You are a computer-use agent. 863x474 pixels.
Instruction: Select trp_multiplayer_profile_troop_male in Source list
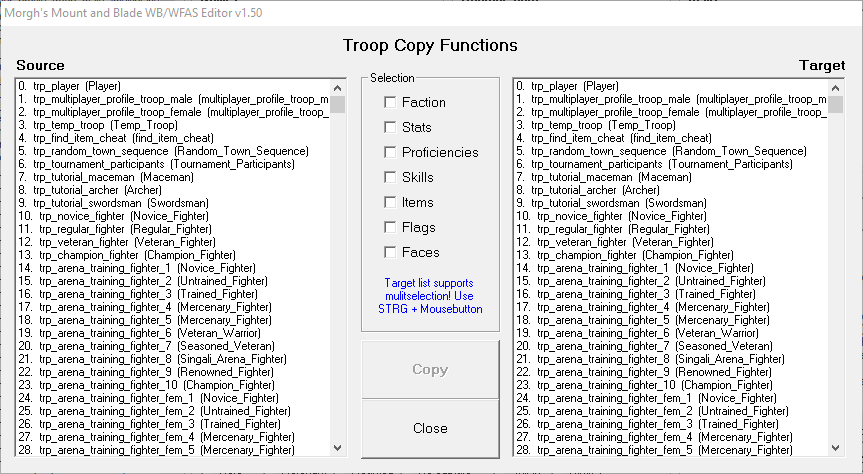[x=173, y=99]
